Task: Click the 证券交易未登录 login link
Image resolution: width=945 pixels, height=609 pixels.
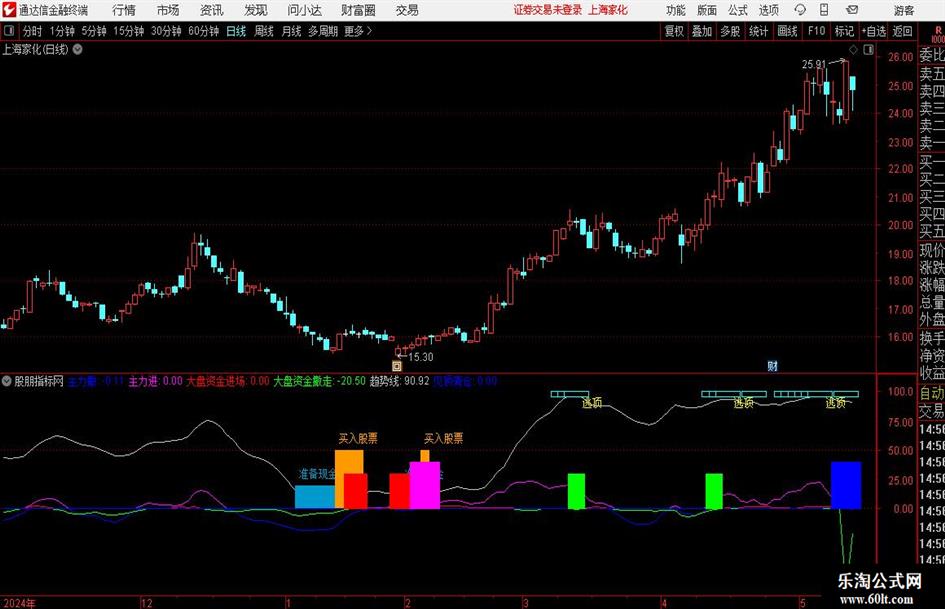Action: [x=548, y=10]
